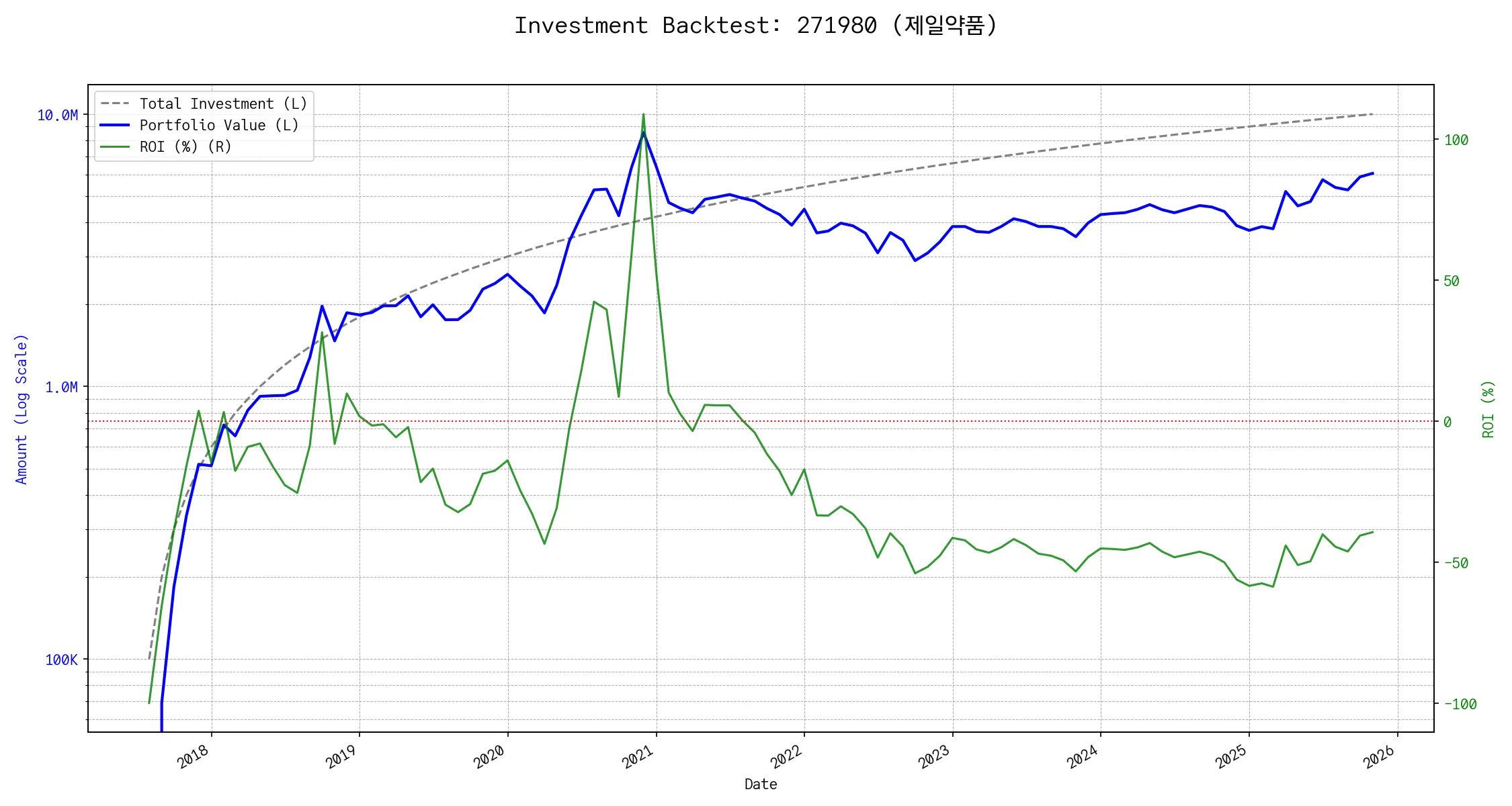Viewport: 1512px width, 806px height.
Task: Click the Amount (Log Scale) axis title
Action: coord(22,409)
